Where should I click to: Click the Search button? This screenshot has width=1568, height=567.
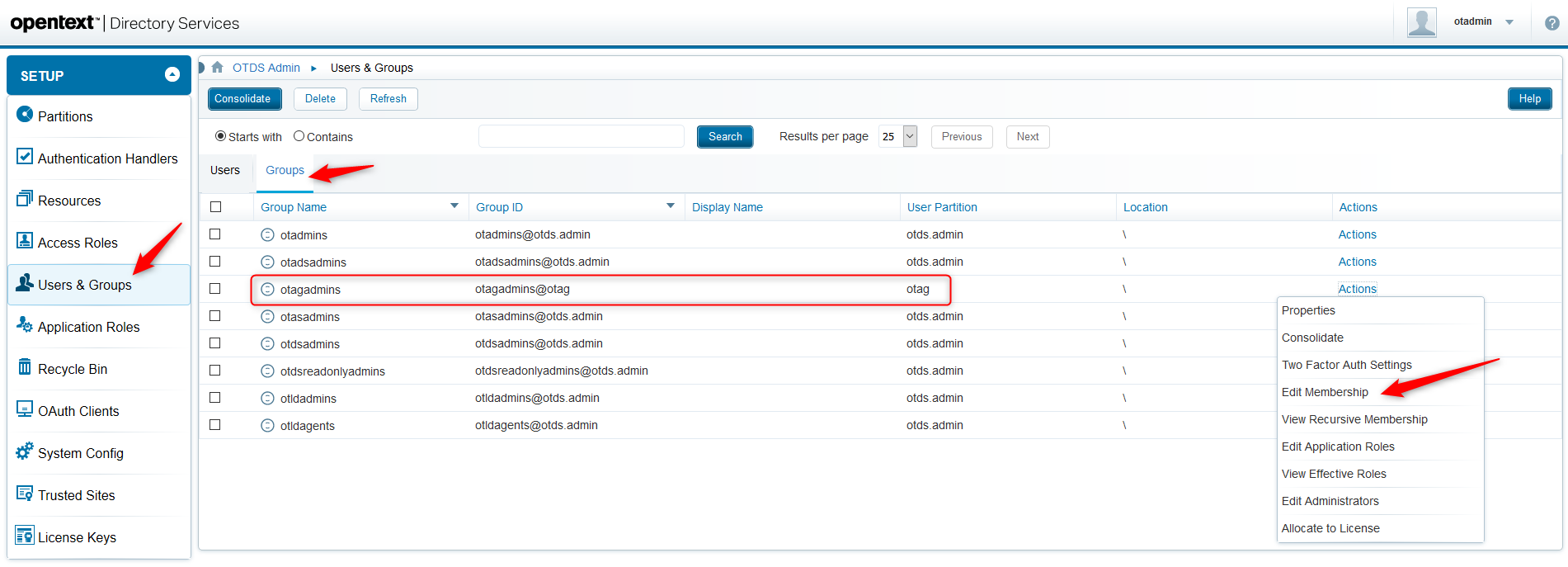pos(725,136)
